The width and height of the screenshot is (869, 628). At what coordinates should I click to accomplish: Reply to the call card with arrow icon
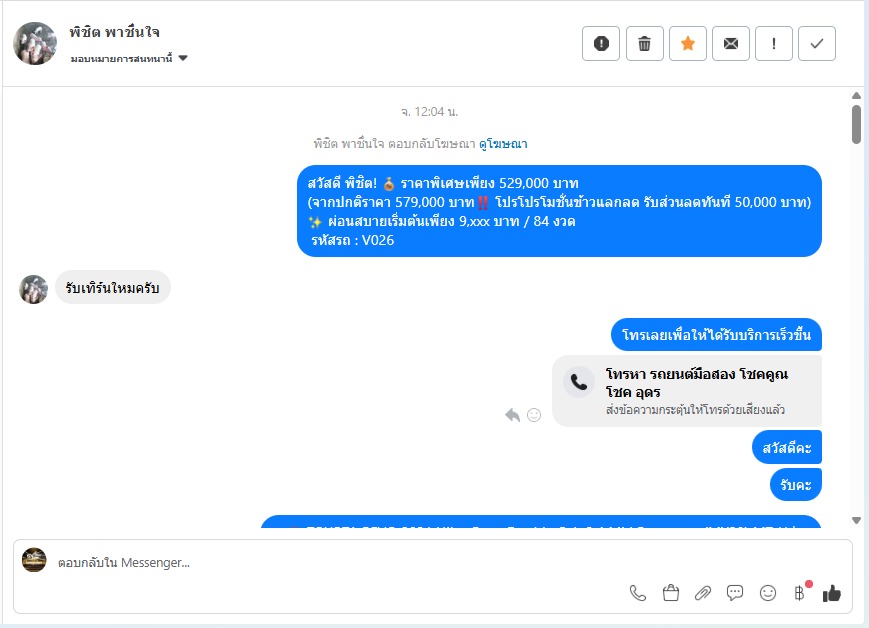pyautogui.click(x=513, y=415)
